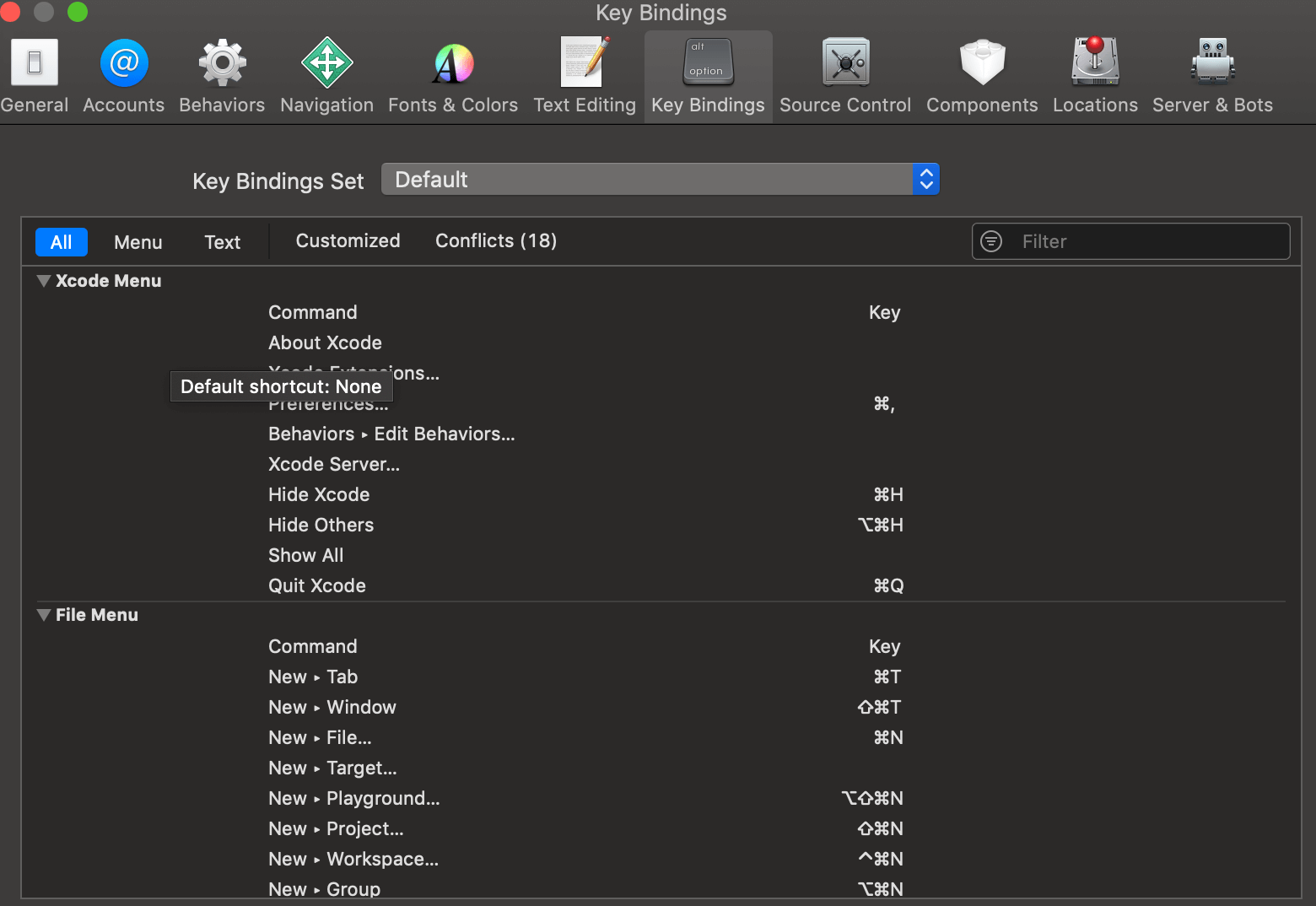The height and width of the screenshot is (906, 1316).
Task: Select the New Playground... command row
Action: click(x=661, y=798)
